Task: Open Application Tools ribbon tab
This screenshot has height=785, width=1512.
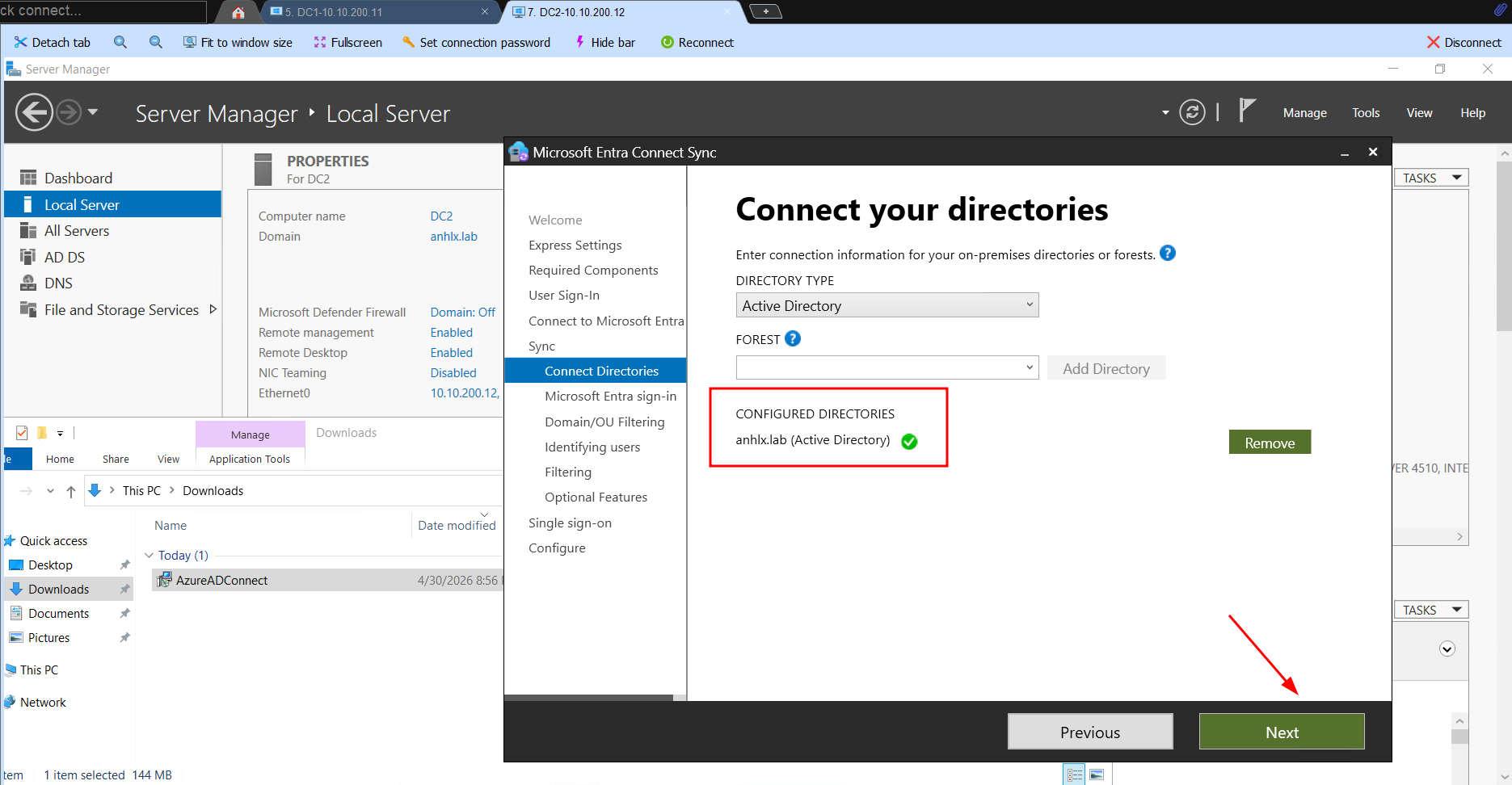Action: 250,459
